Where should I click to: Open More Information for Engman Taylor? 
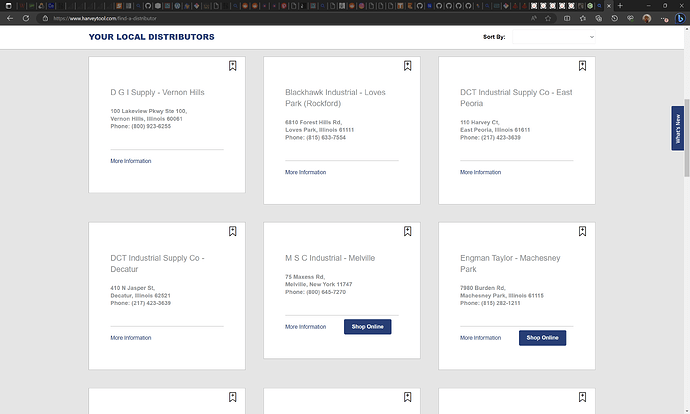tap(481, 338)
